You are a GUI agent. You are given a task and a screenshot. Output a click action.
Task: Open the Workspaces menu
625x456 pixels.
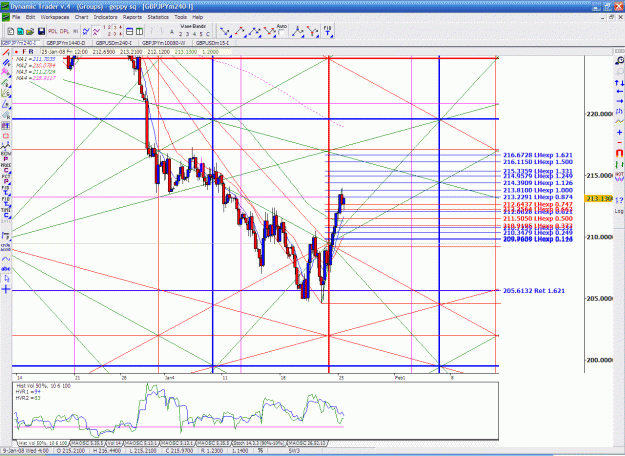coord(55,17)
